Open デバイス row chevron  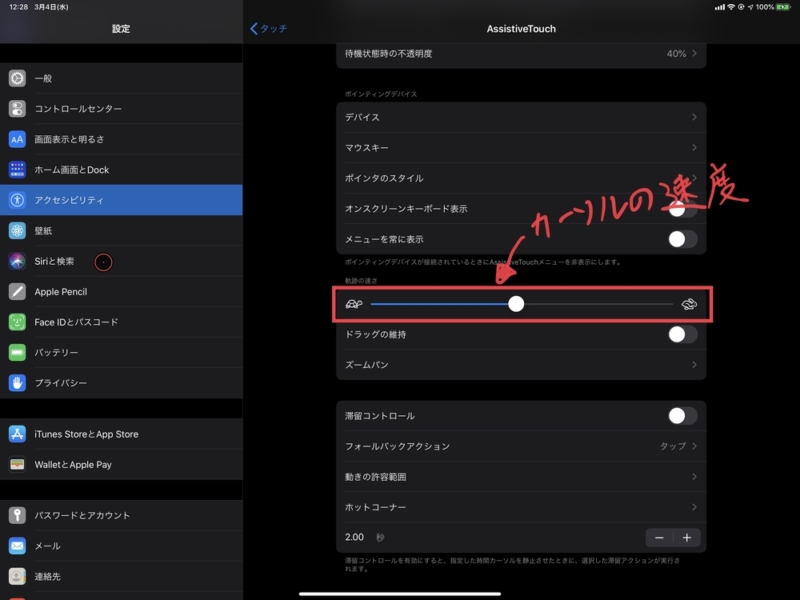click(694, 117)
